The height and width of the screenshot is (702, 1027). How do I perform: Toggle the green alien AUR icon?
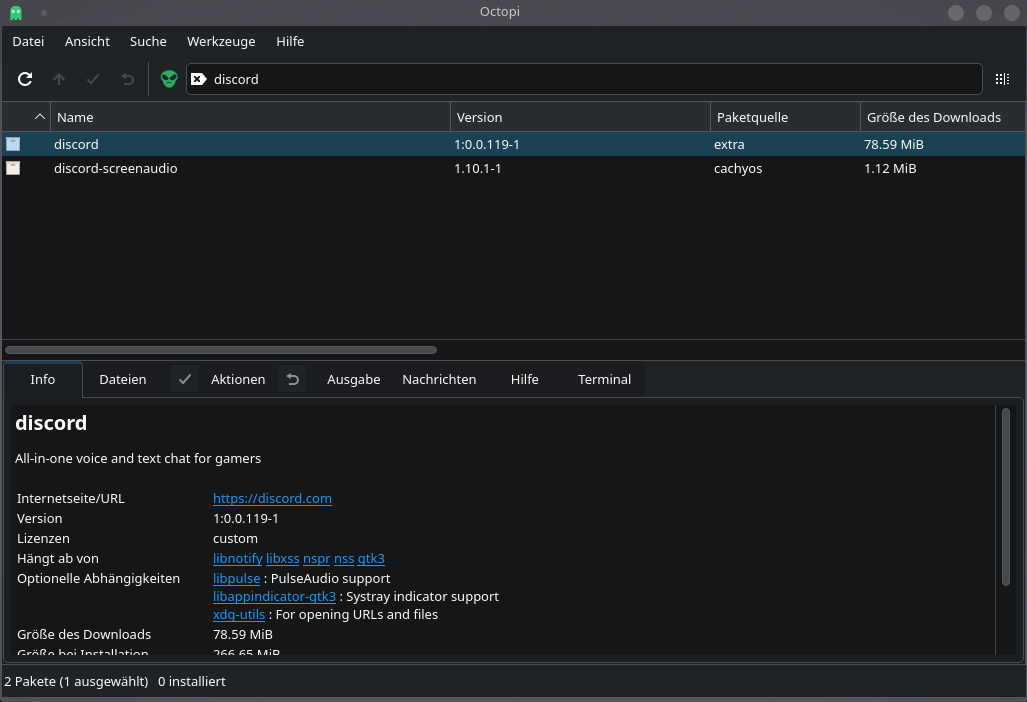point(169,79)
